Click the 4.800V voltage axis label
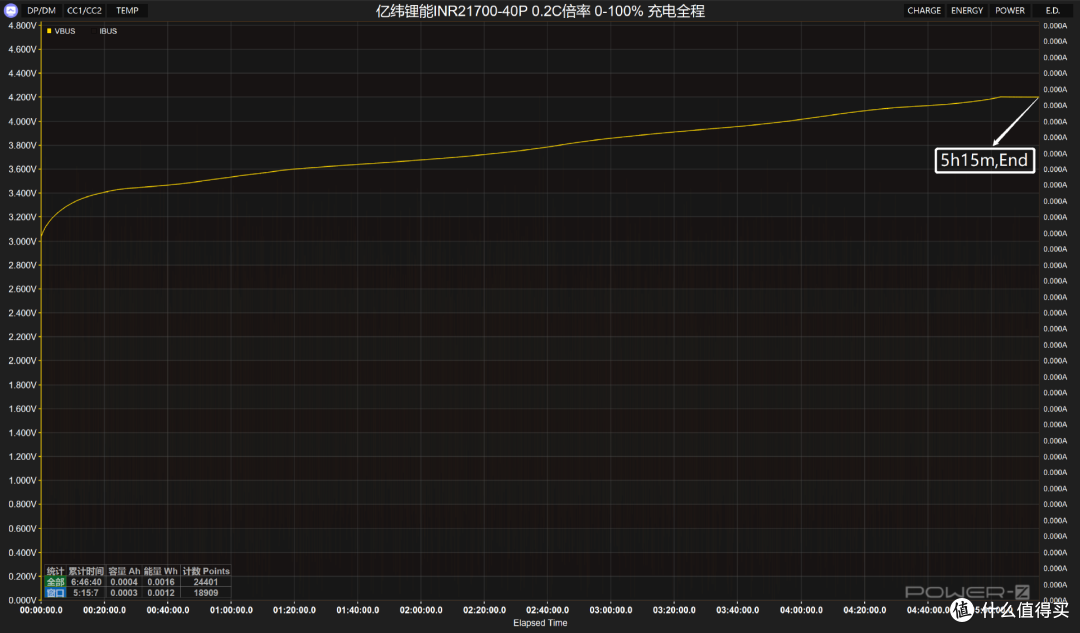This screenshot has width=1080, height=633. (22, 25)
